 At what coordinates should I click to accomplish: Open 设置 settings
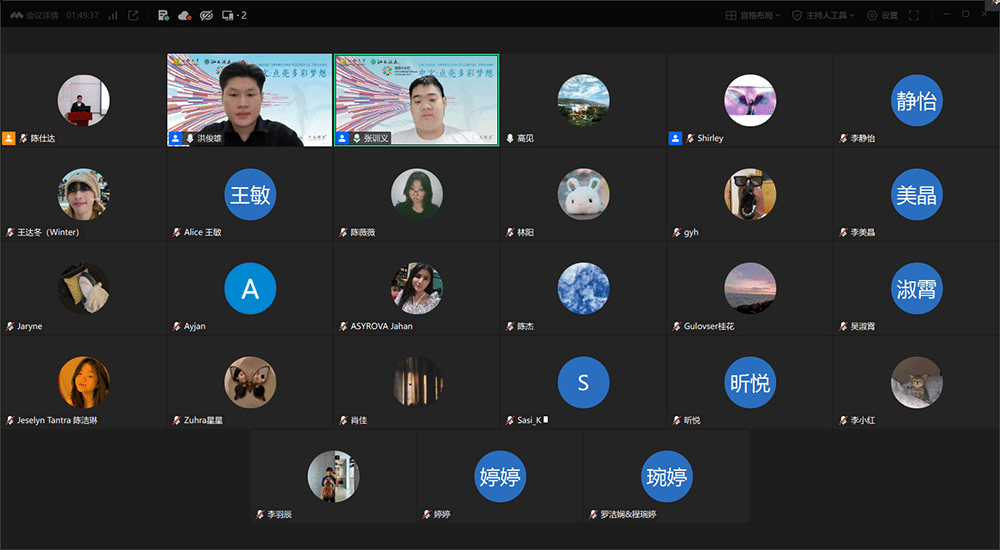tap(882, 15)
